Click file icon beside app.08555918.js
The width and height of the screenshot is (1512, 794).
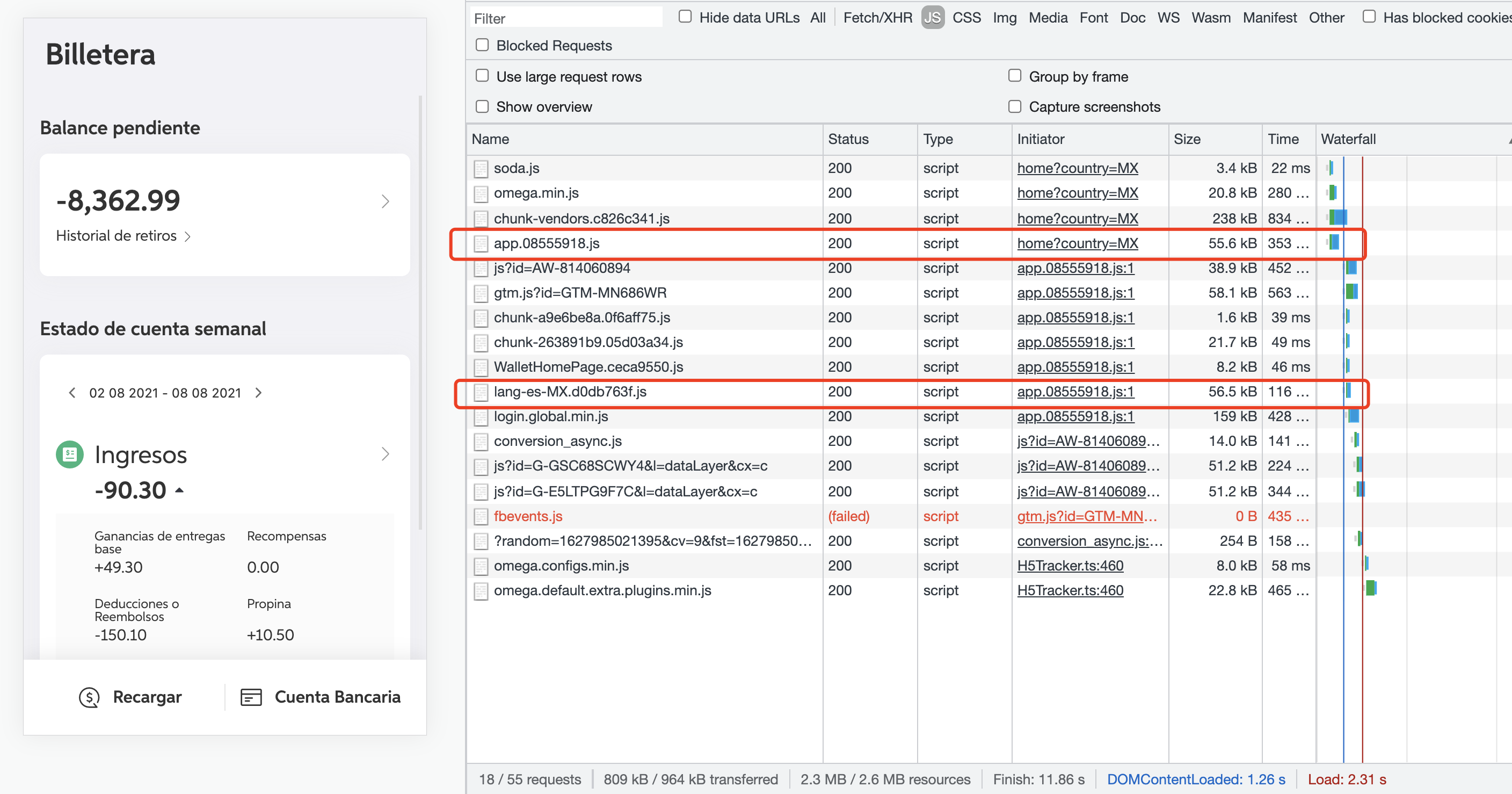coord(481,244)
